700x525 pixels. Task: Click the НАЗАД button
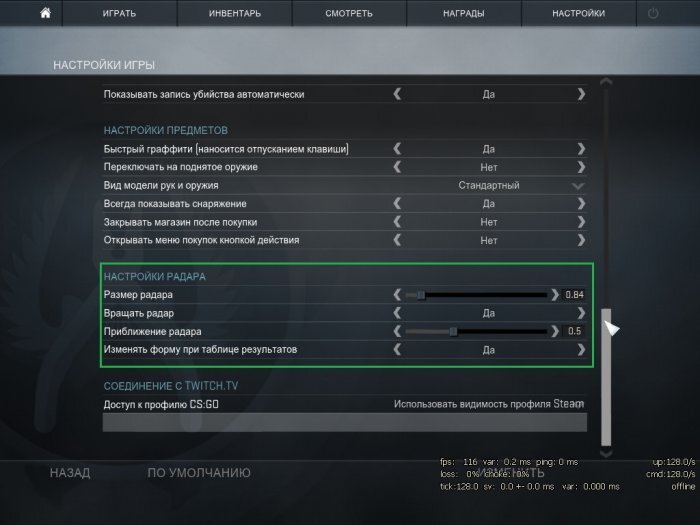[x=70, y=473]
